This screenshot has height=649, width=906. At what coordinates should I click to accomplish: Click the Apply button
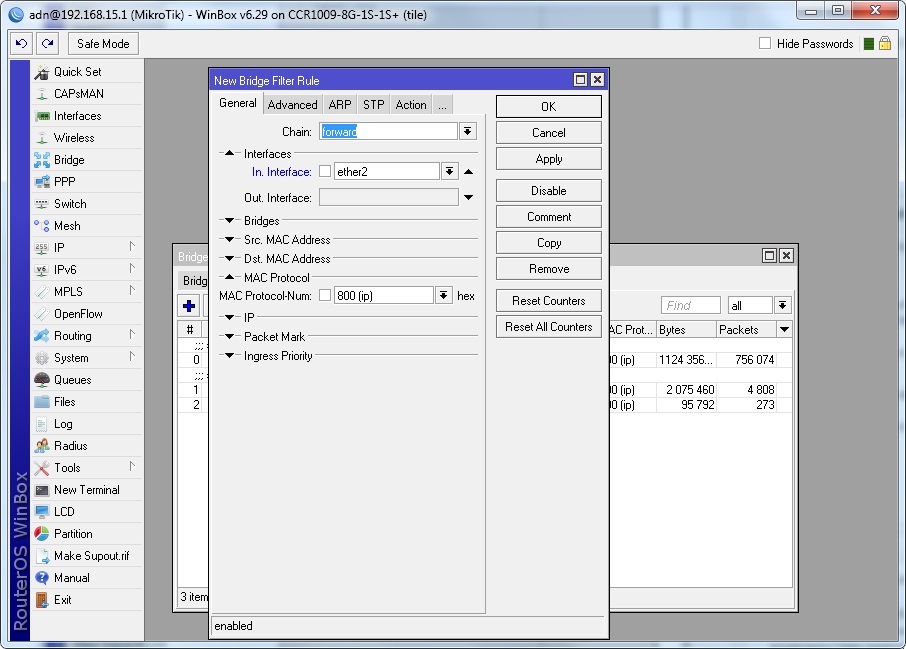point(548,159)
